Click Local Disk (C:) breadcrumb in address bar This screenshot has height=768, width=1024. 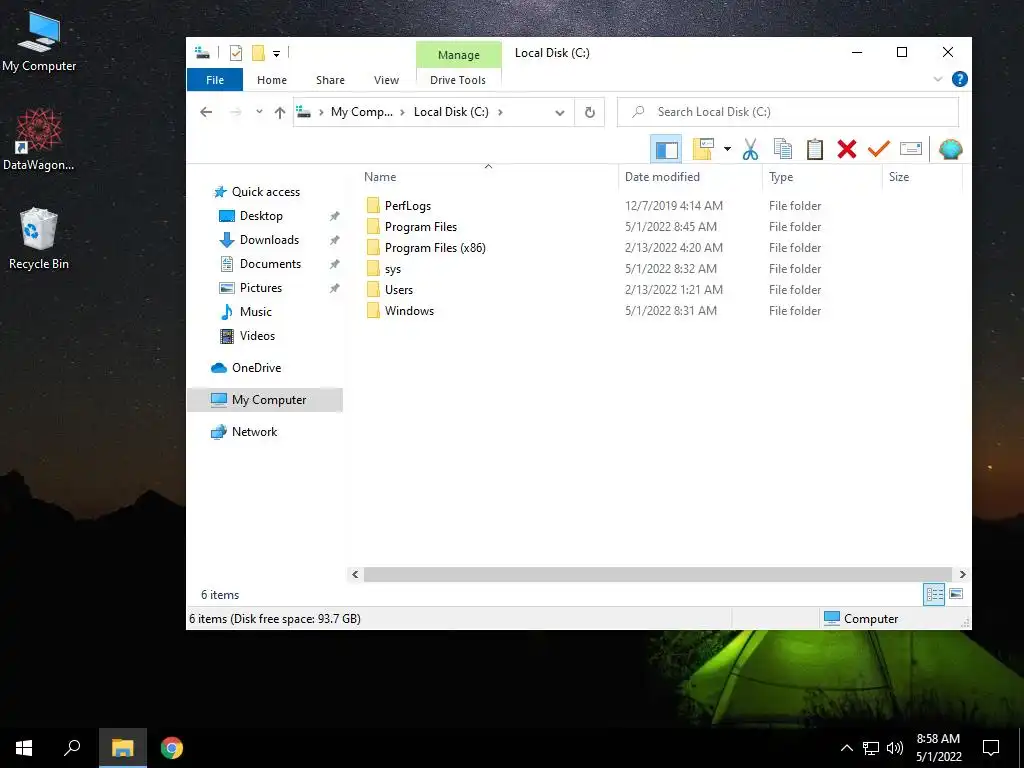tap(451, 112)
